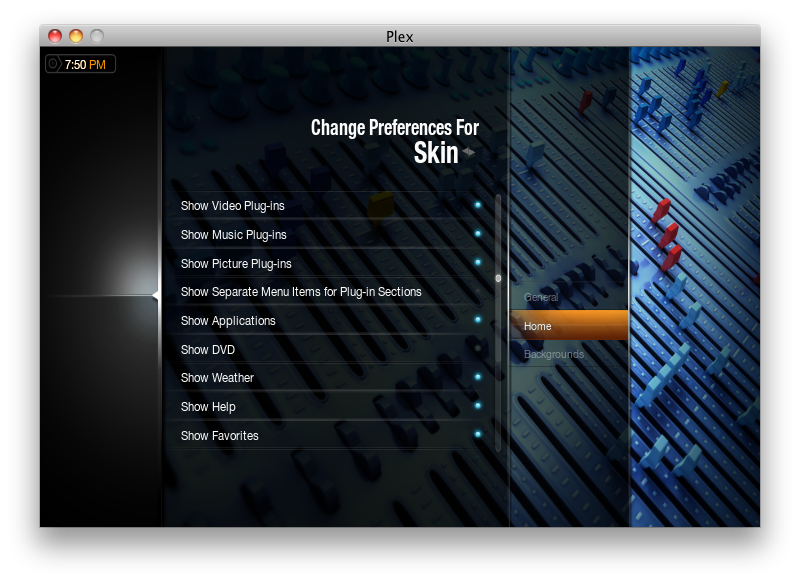Toggle Show Video Plug-ins radio dot

click(478, 205)
